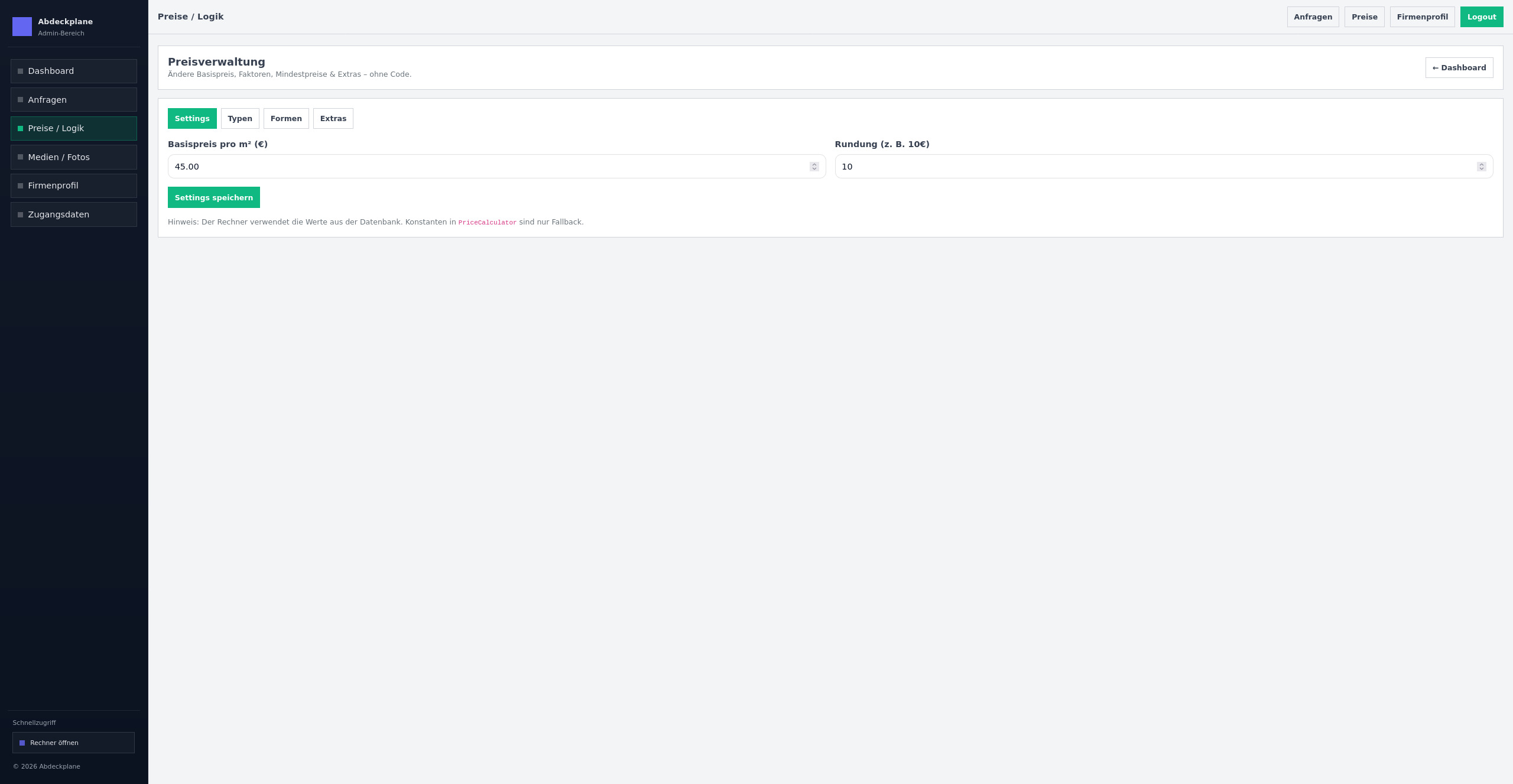
Task: Open Medien / Fotos in the sidebar
Action: coord(74,157)
